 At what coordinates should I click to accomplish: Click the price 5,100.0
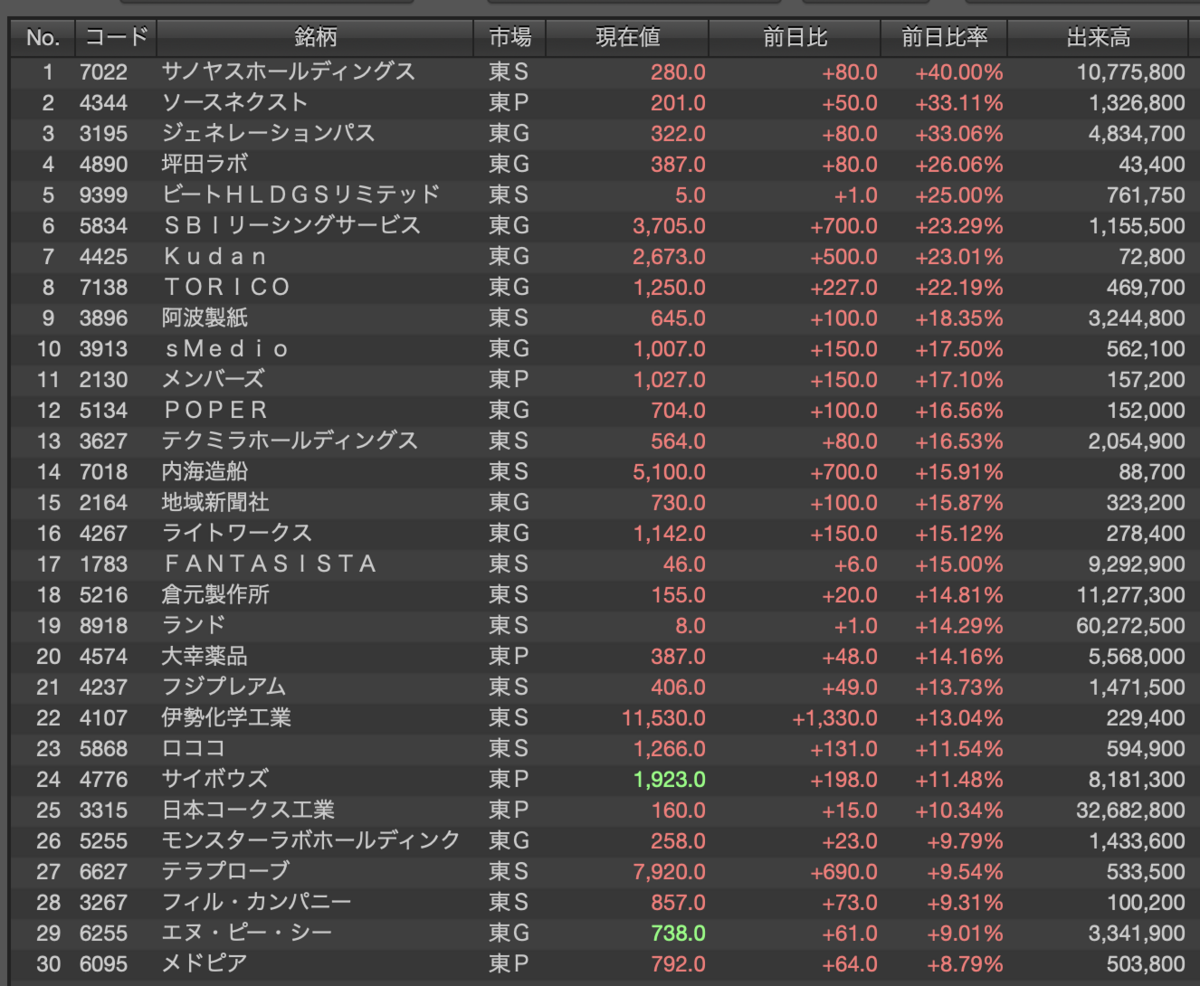[669, 472]
